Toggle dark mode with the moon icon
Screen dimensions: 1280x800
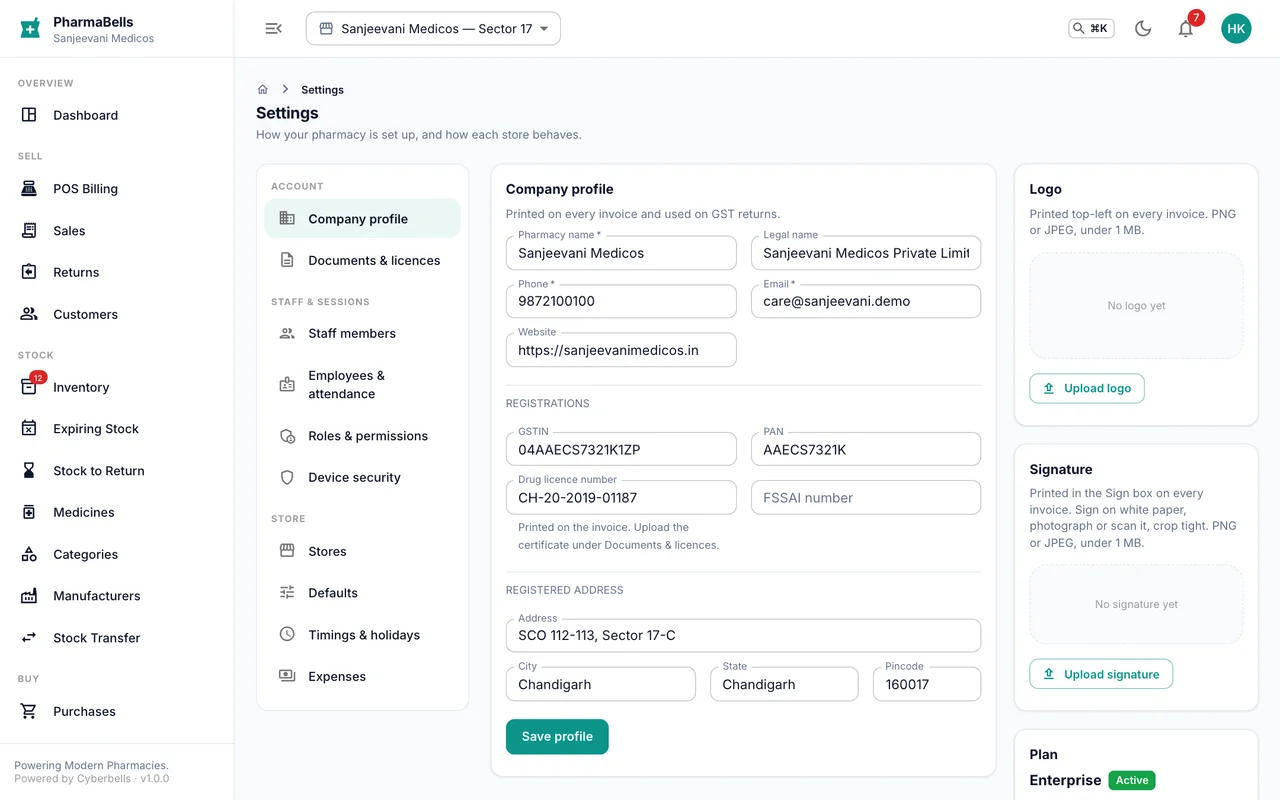pyautogui.click(x=1143, y=28)
